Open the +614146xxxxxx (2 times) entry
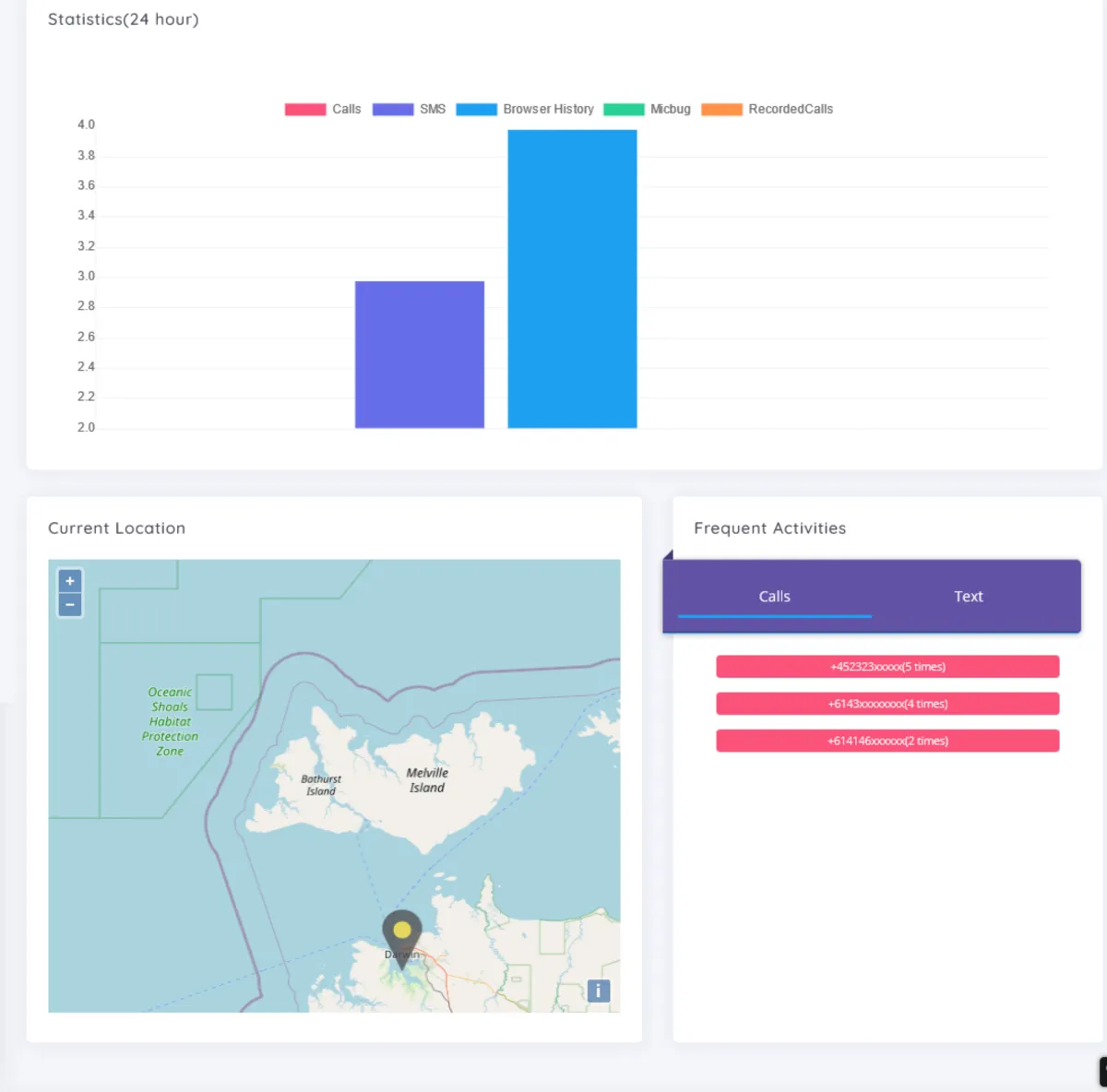 (887, 741)
